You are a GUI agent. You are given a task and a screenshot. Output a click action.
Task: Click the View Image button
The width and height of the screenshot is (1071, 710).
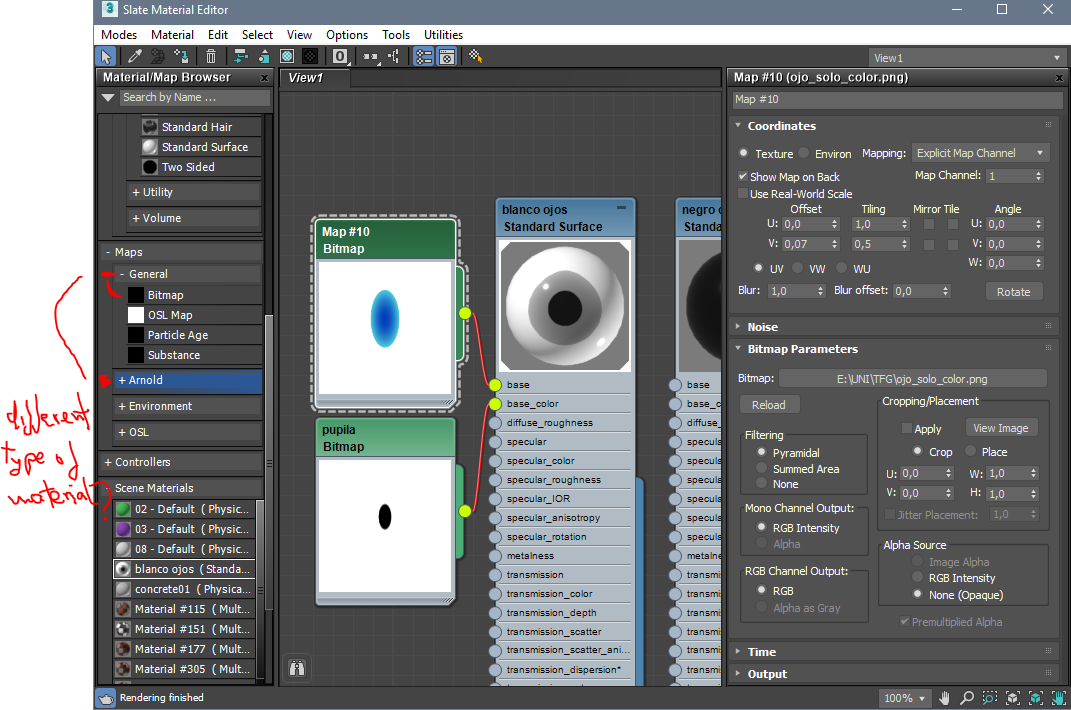[x=1001, y=428]
